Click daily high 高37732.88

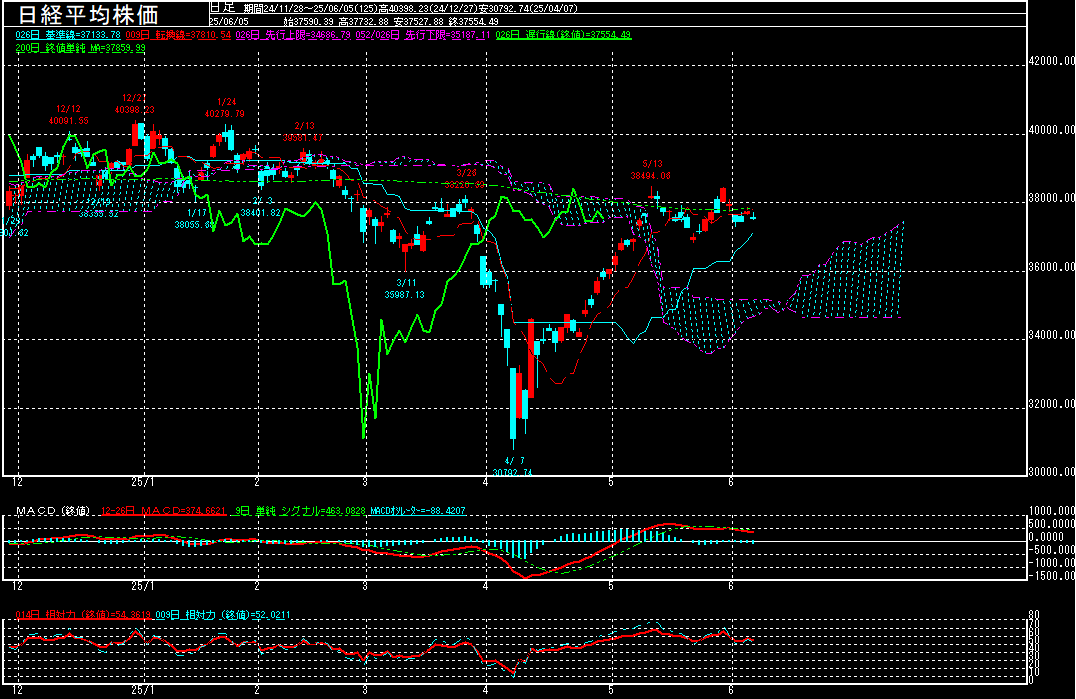point(364,21)
